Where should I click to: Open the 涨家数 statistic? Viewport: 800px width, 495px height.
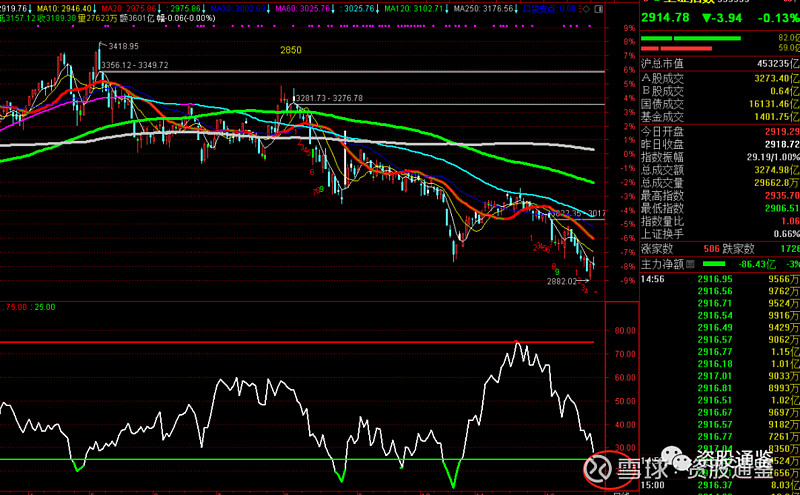coord(664,248)
